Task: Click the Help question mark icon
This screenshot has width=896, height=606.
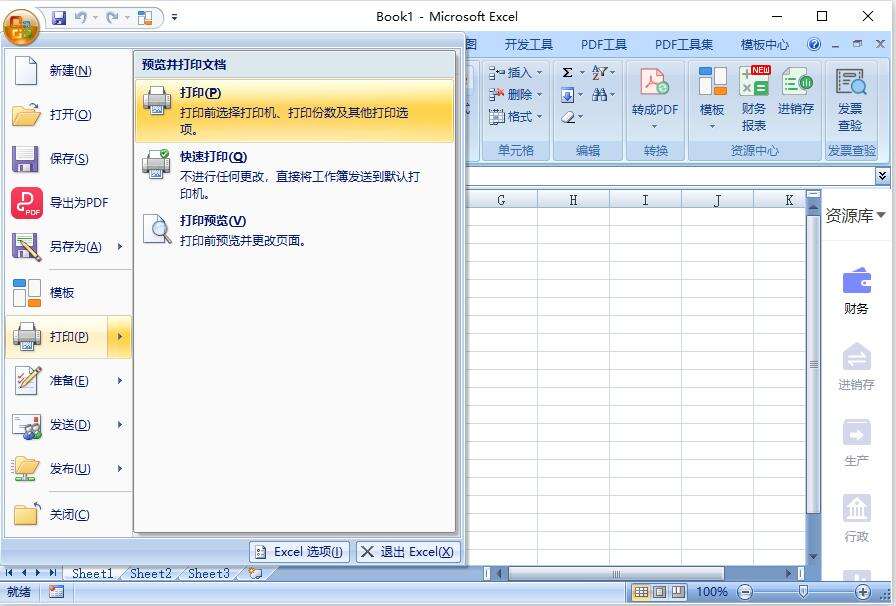Action: pos(814,44)
